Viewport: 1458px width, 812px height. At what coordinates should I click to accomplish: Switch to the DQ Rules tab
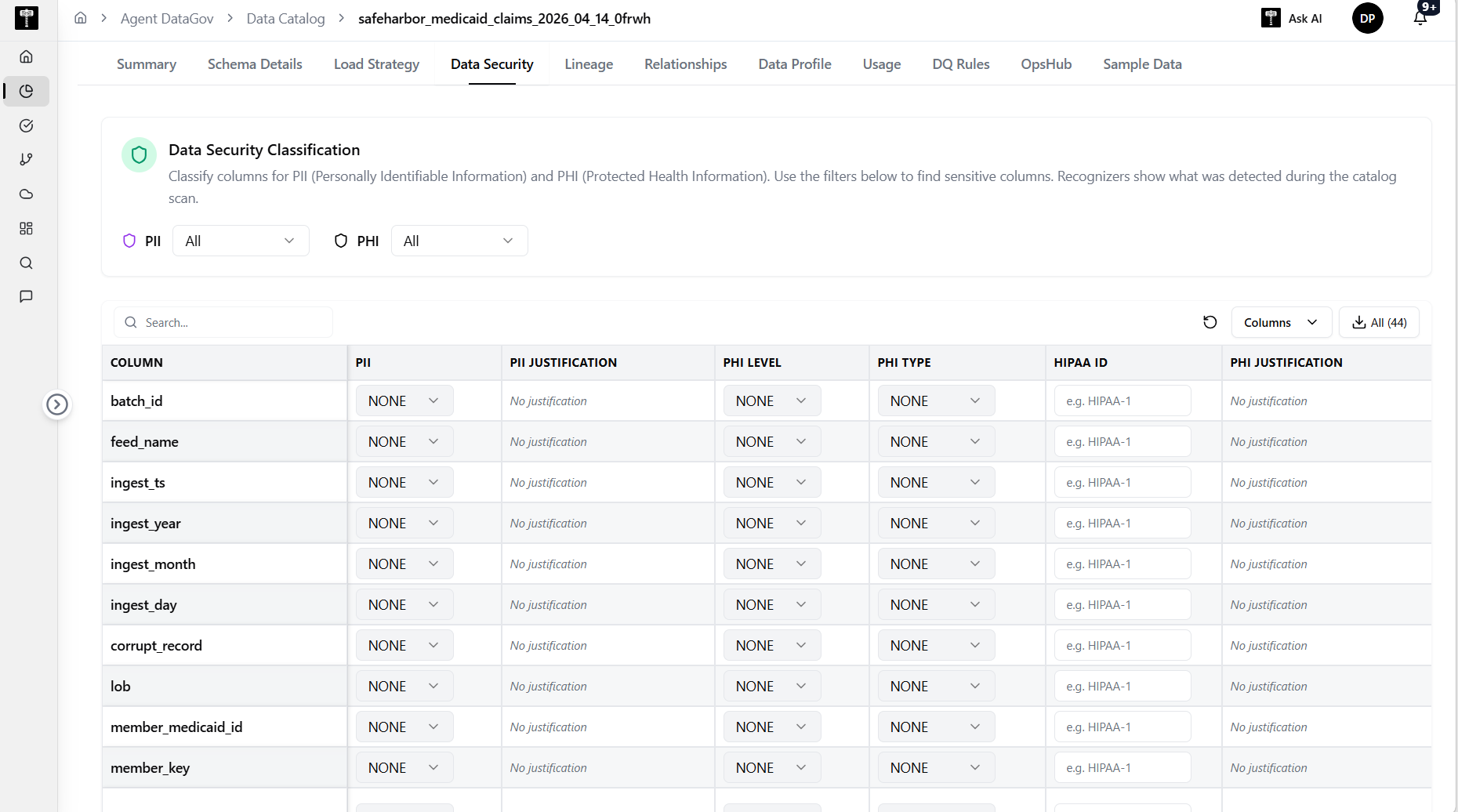961,64
